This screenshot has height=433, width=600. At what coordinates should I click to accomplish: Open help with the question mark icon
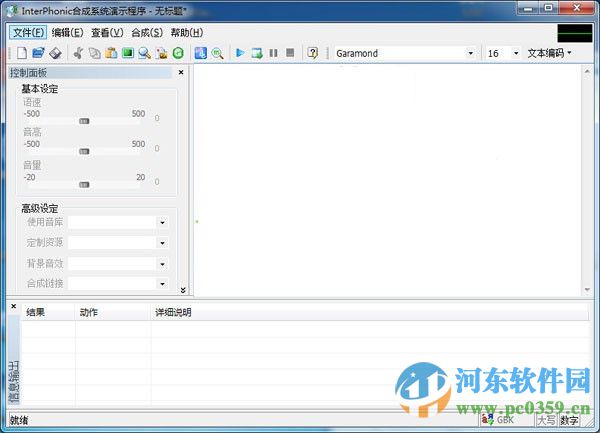coord(313,53)
